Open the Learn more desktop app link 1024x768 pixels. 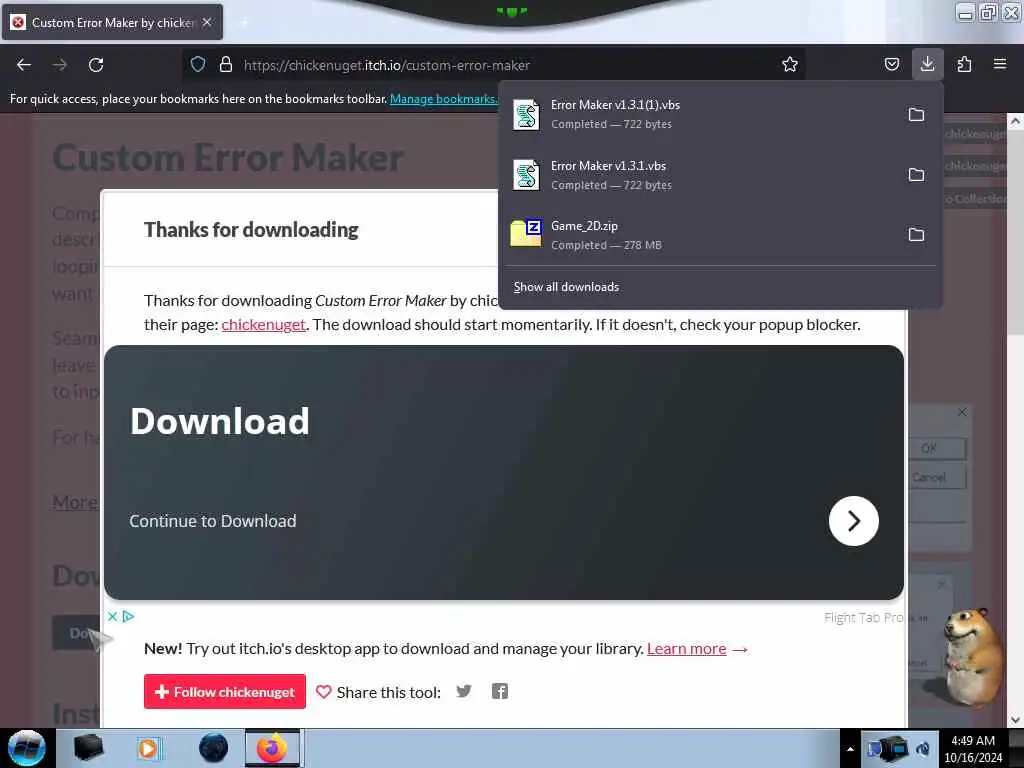pos(686,648)
